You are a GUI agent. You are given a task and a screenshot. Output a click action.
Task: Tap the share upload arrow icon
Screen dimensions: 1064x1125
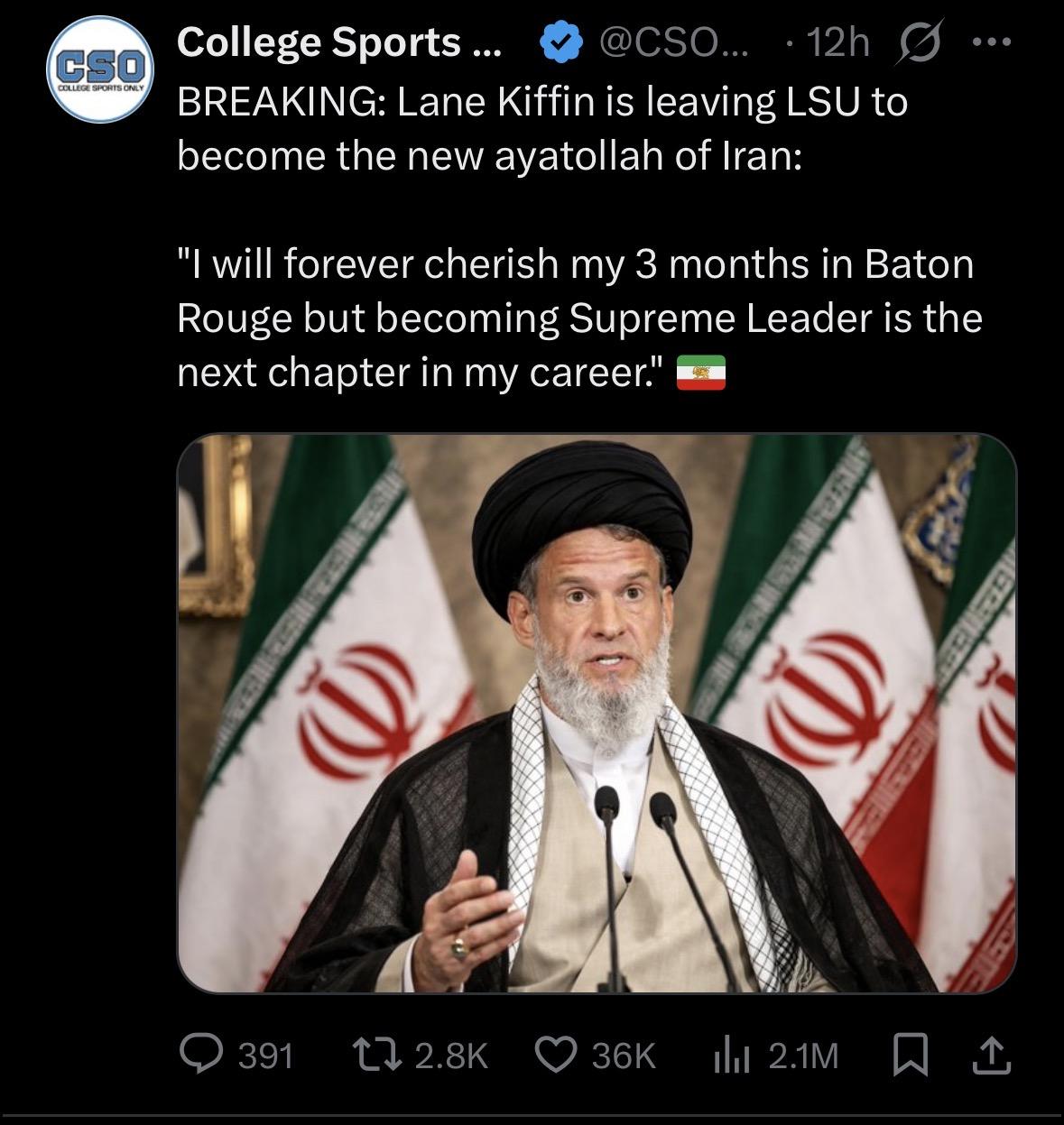(x=989, y=1054)
